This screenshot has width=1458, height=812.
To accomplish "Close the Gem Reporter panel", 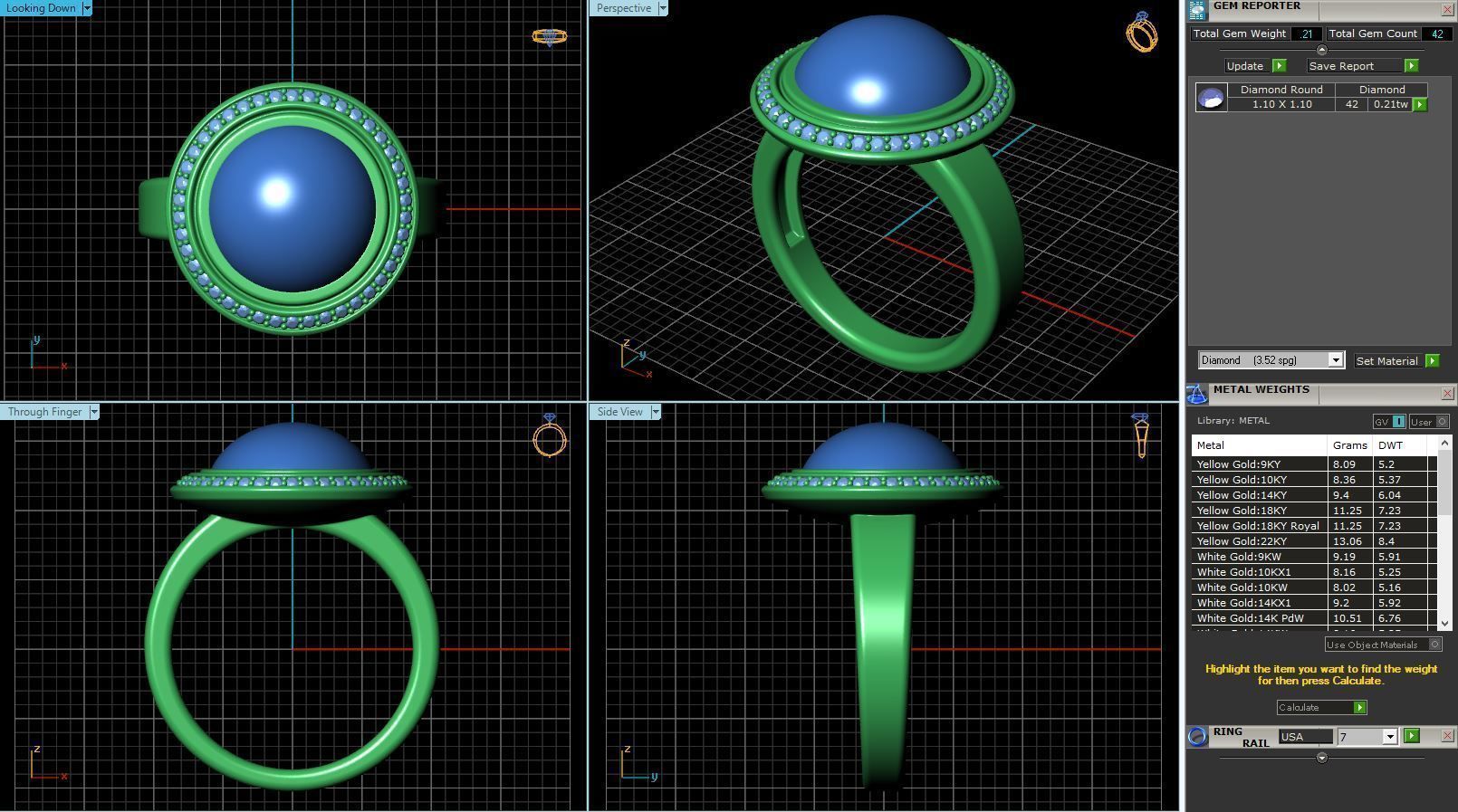I will 1447,9.
